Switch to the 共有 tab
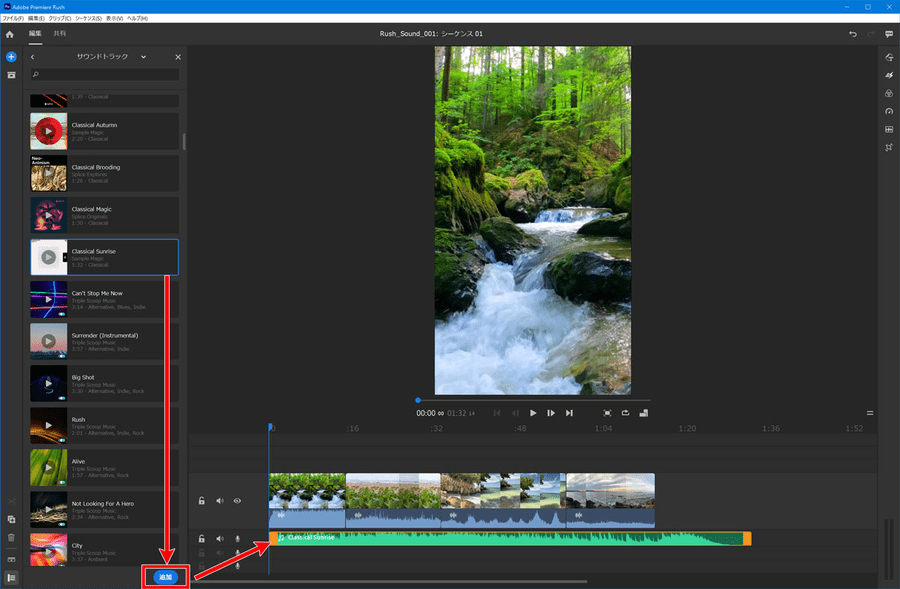This screenshot has height=589, width=900. pos(60,34)
